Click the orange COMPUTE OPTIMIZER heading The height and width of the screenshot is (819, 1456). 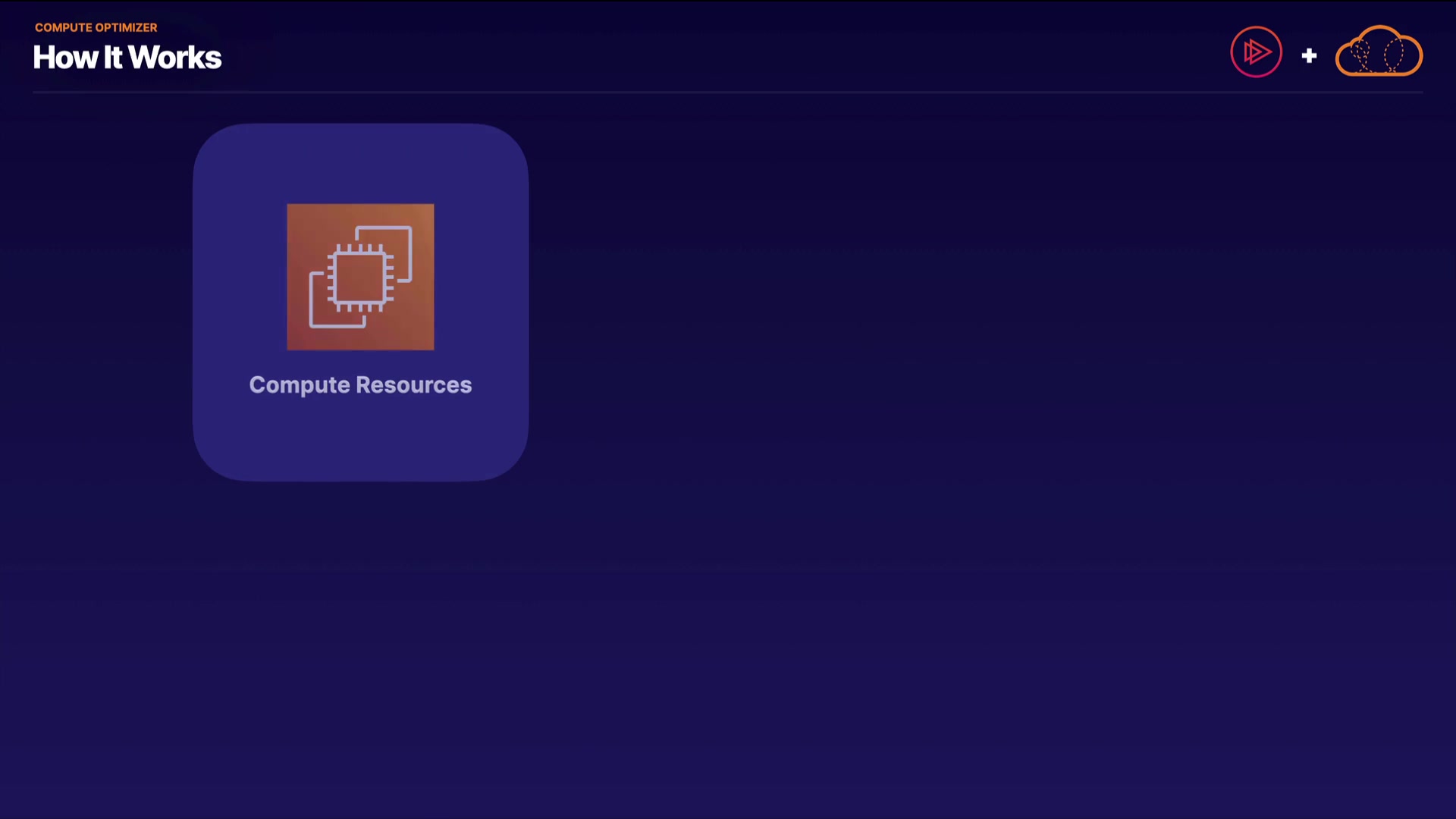pos(96,27)
